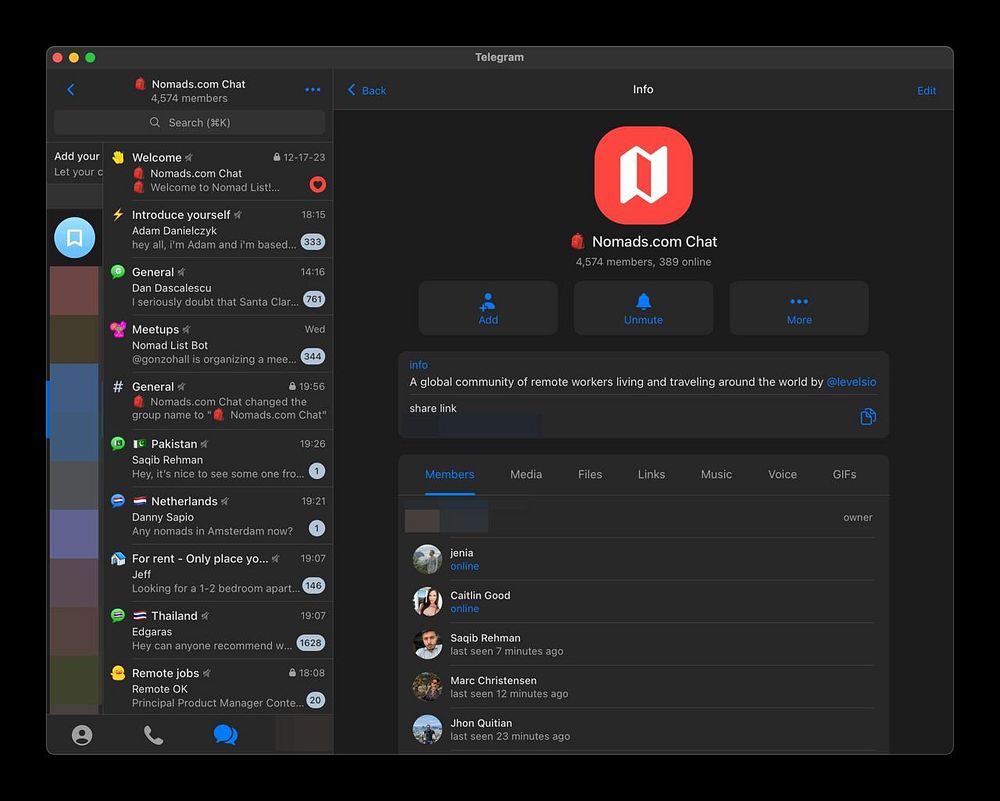
Task: Copy the share link with copy icon
Action: pos(868,416)
